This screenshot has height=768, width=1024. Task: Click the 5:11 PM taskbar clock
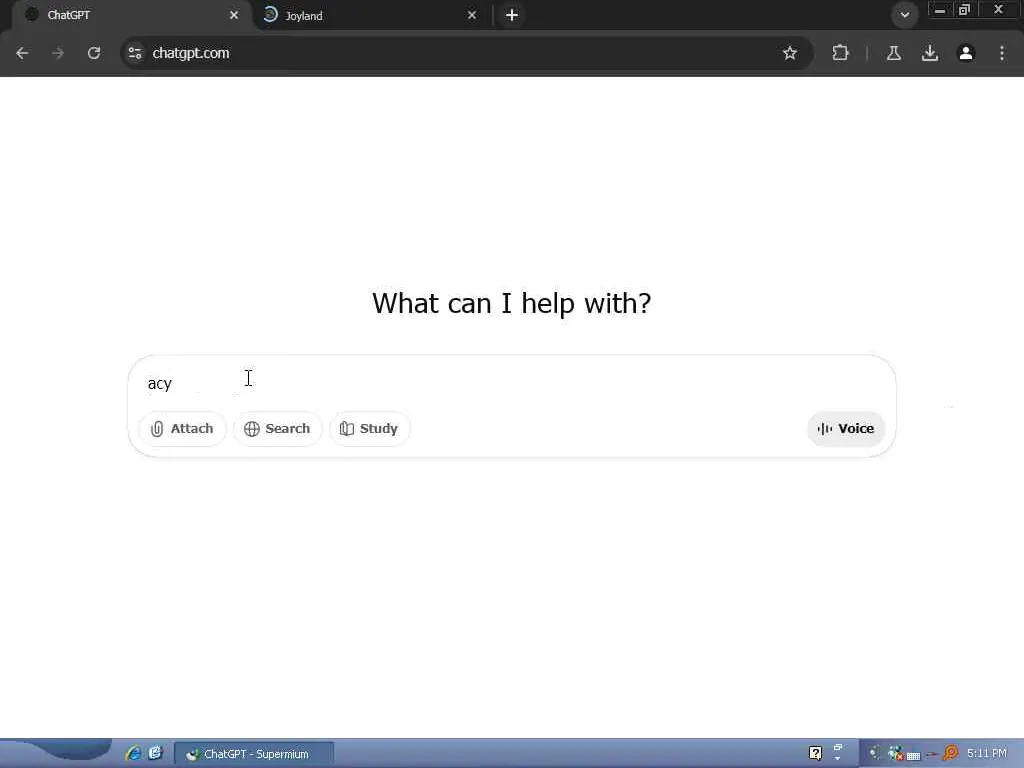pos(987,754)
